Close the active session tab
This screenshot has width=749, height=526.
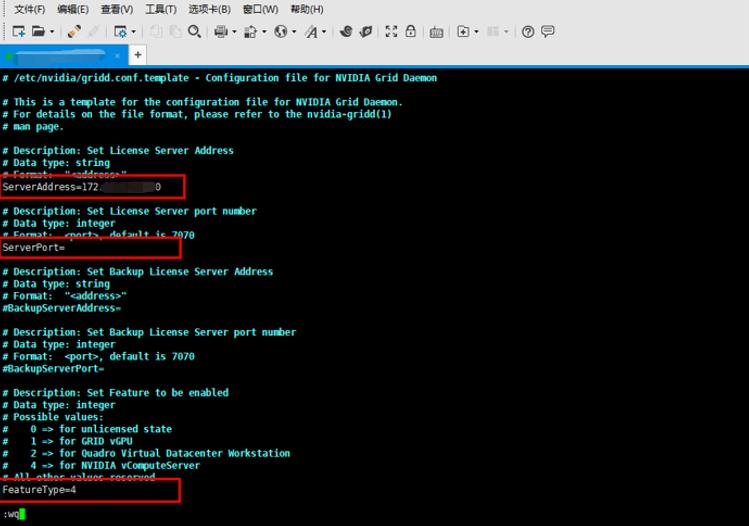(x=118, y=55)
